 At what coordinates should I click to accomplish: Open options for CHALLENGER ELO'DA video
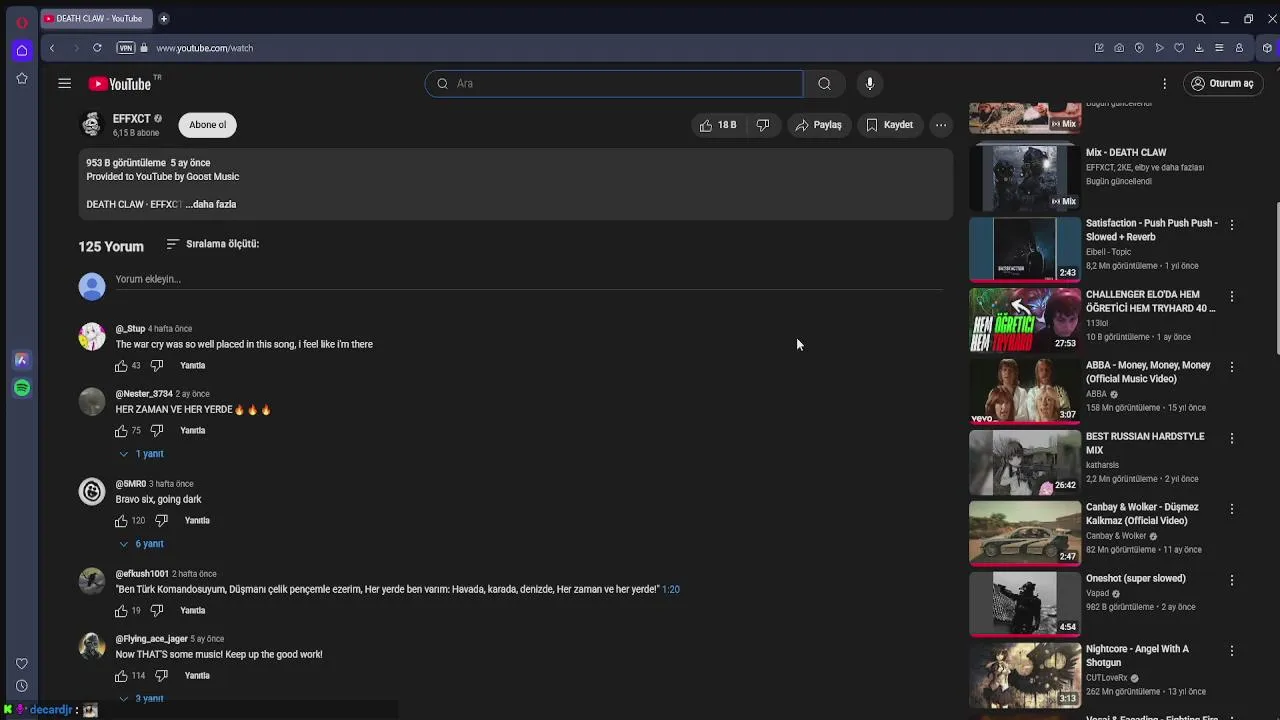click(x=1232, y=296)
